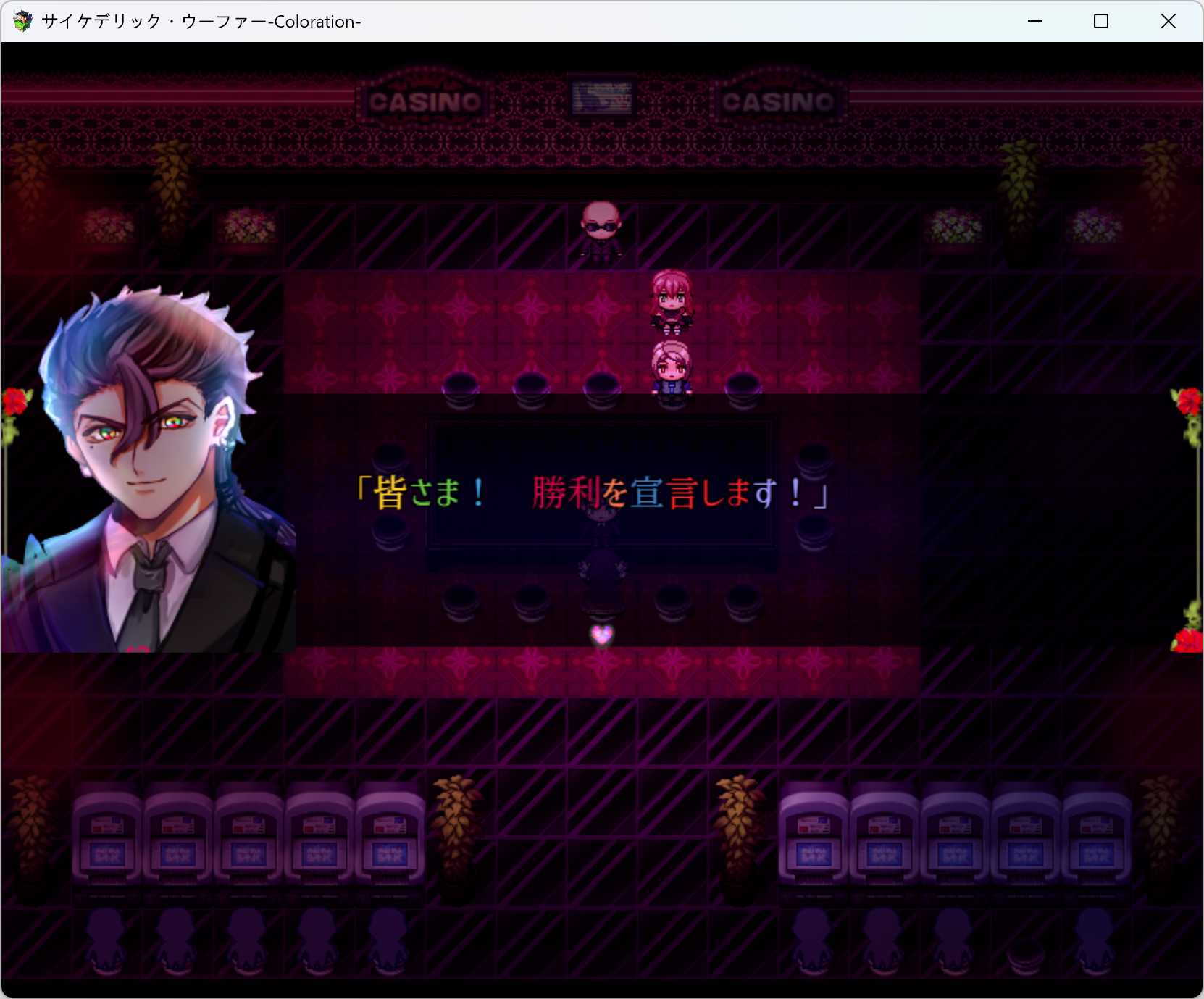Screen dimensions: 1204x999
Task: Open the window menu via title bar game icon
Action: click(22, 22)
